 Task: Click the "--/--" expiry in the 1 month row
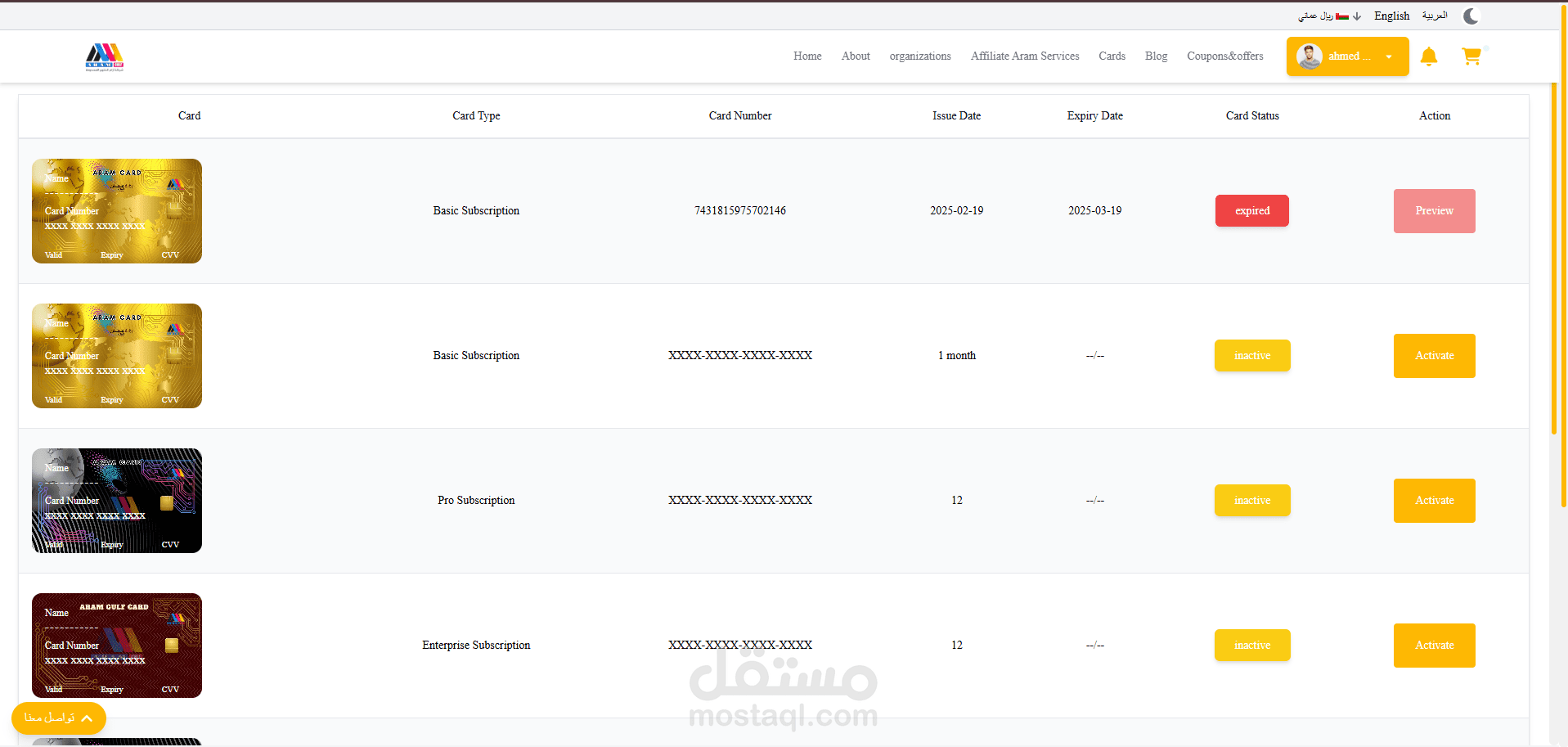pyautogui.click(x=1094, y=356)
